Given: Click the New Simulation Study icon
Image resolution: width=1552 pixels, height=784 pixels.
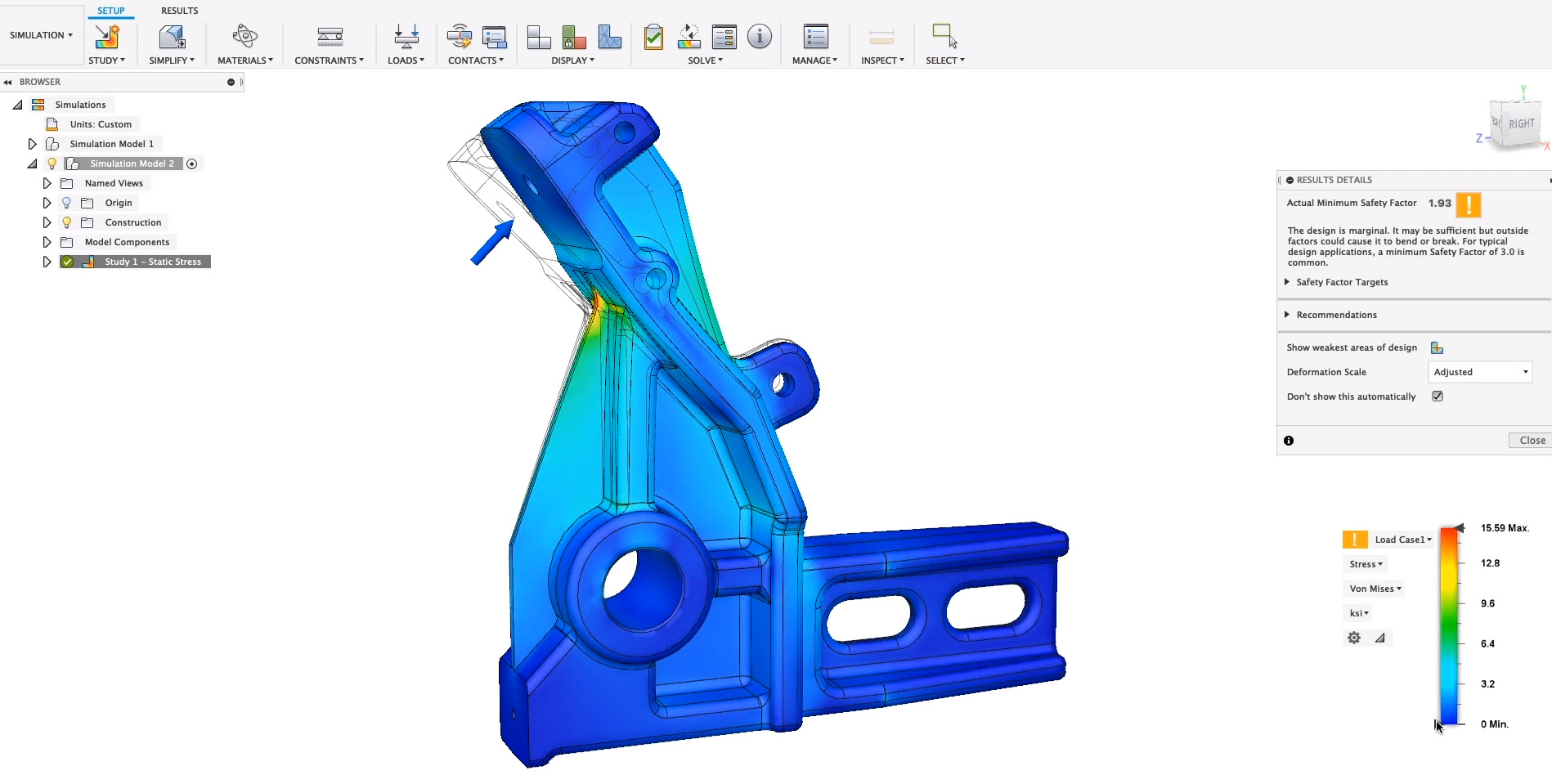Looking at the screenshot, I should click(x=107, y=37).
